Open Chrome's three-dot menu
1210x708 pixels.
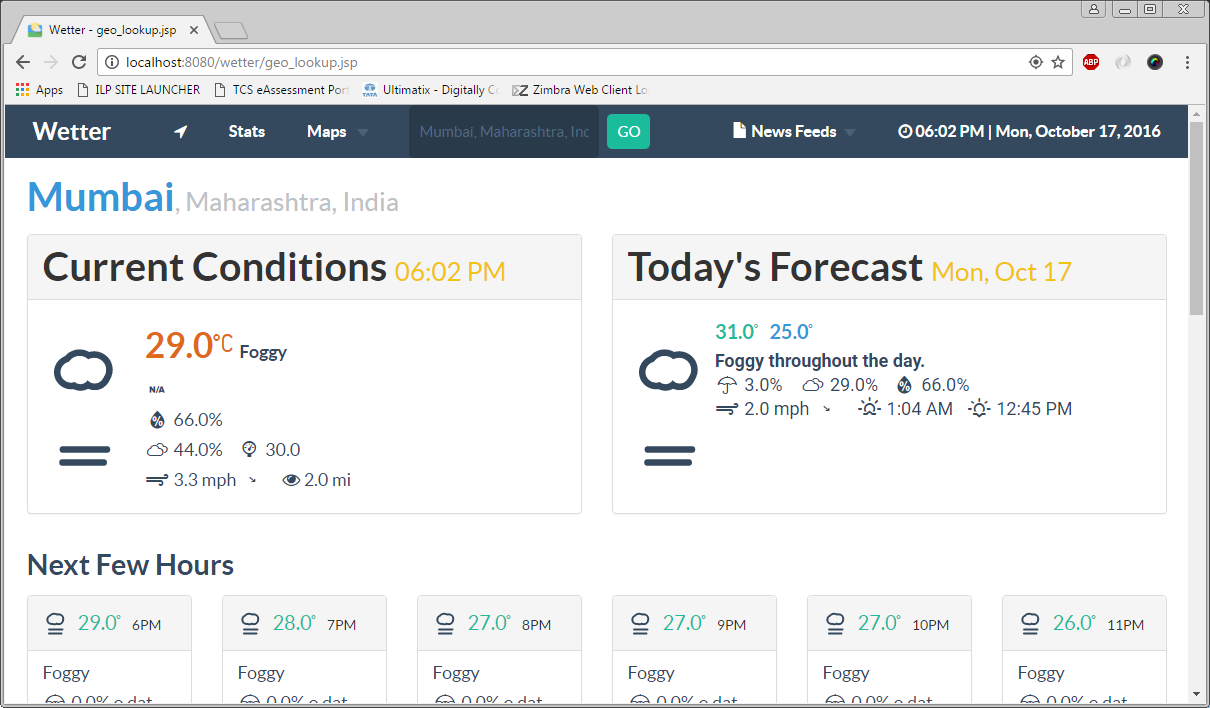1187,61
